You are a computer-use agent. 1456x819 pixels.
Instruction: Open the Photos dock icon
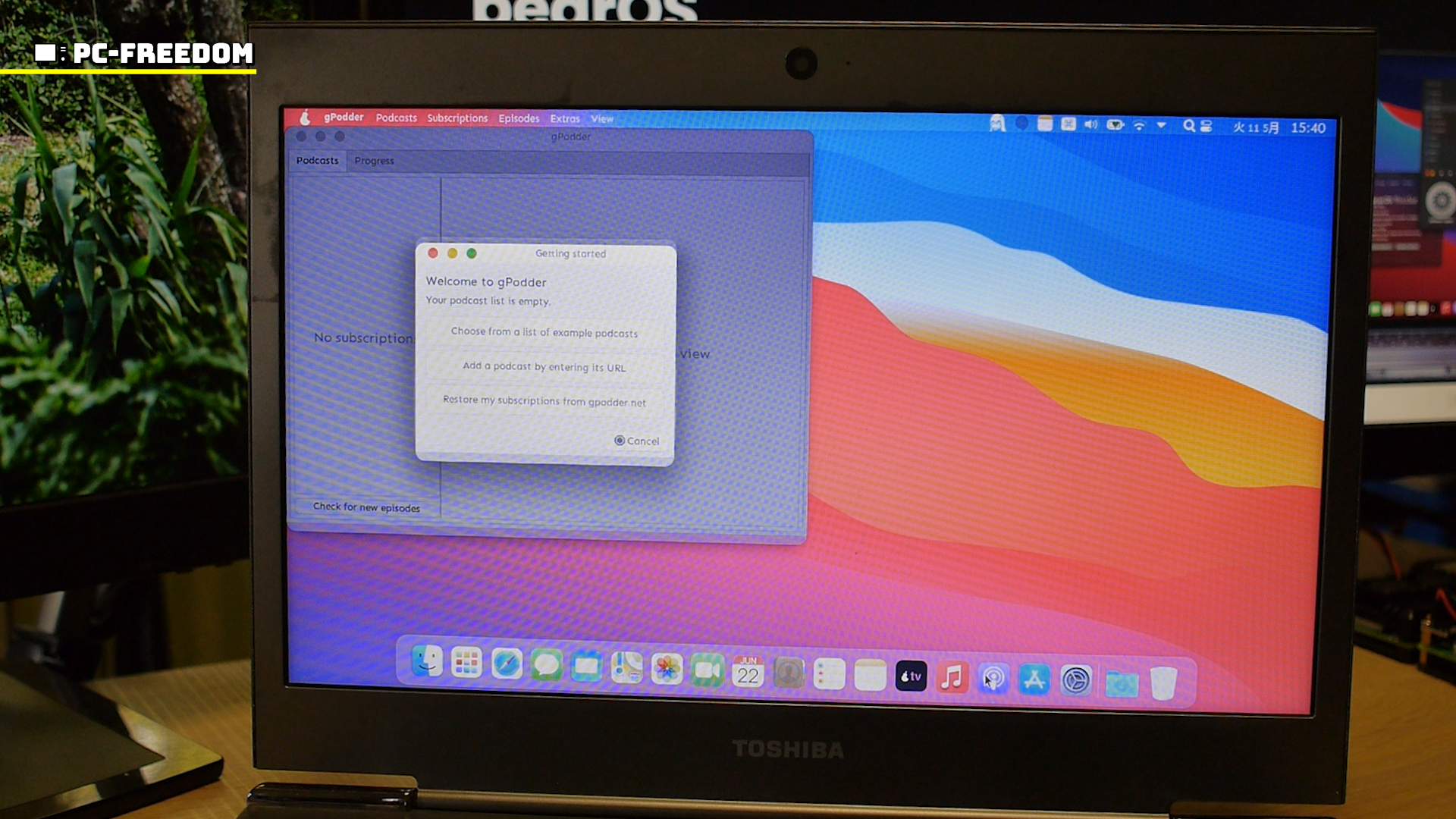tap(667, 670)
